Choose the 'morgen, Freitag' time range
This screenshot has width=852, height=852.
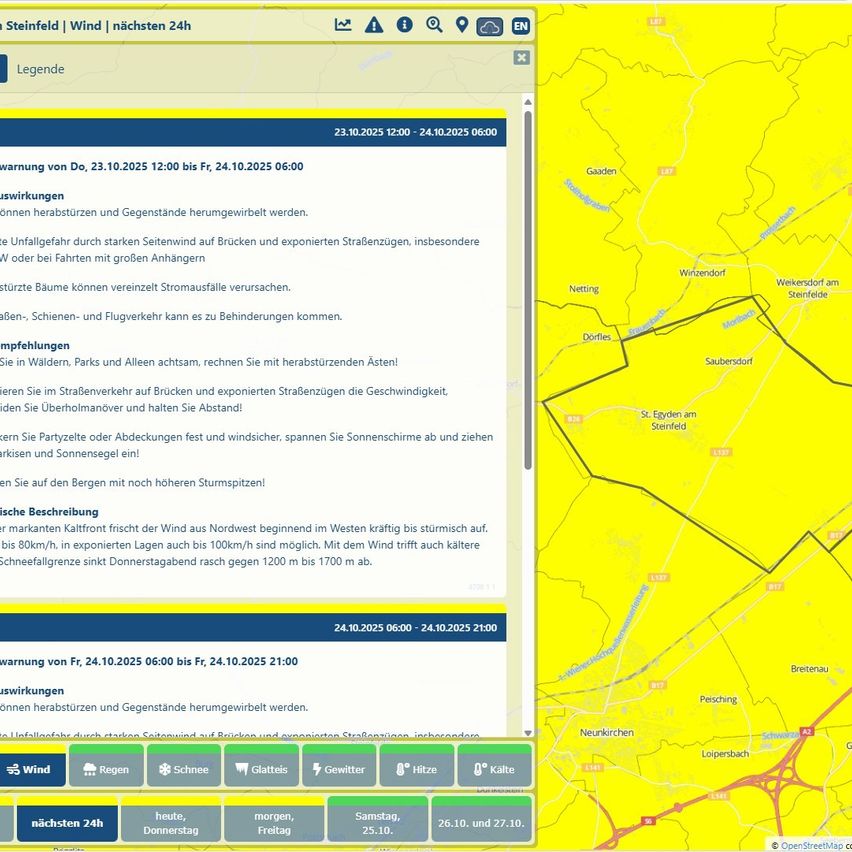(x=274, y=823)
